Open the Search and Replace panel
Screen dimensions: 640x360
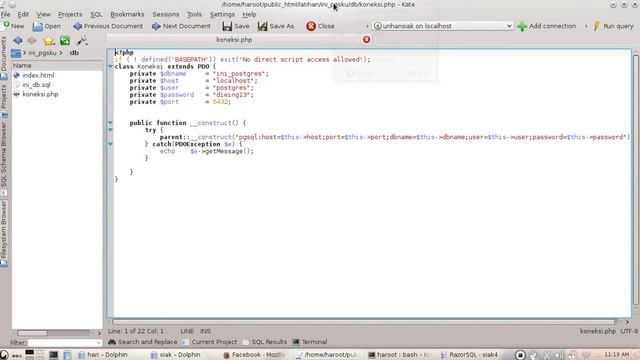pos(142,342)
